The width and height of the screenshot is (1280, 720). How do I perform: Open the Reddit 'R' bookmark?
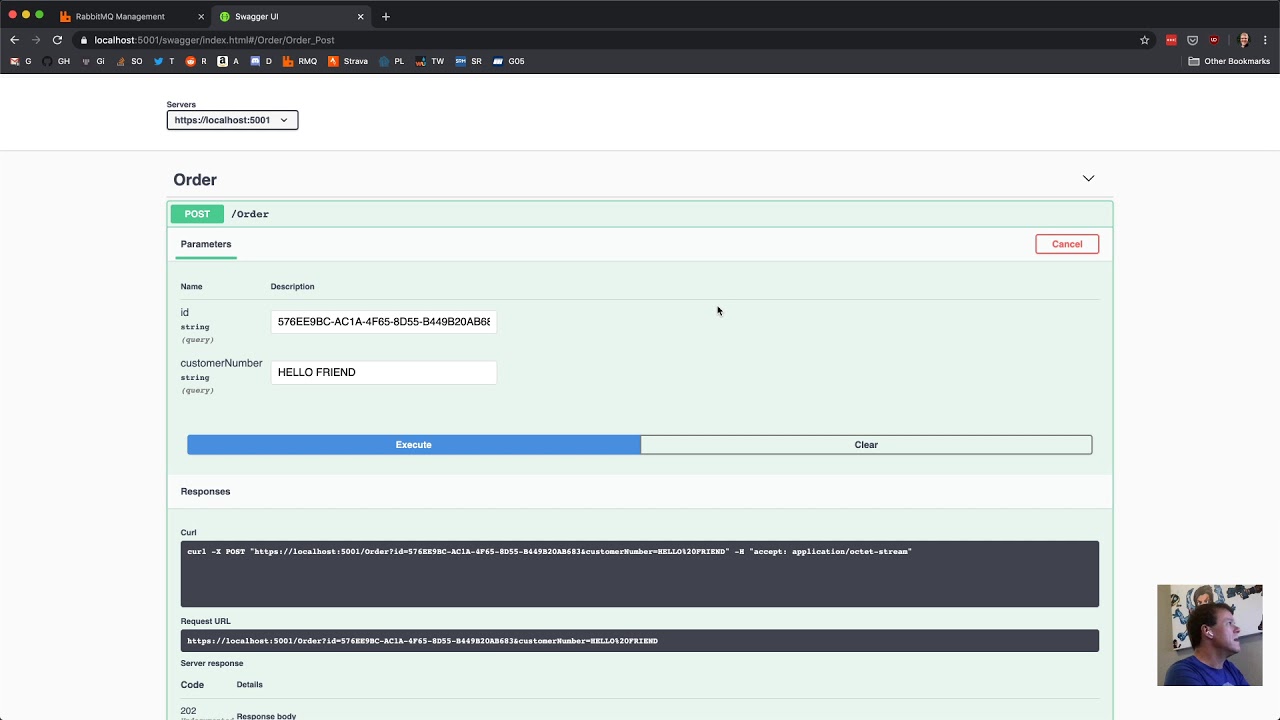(196, 61)
